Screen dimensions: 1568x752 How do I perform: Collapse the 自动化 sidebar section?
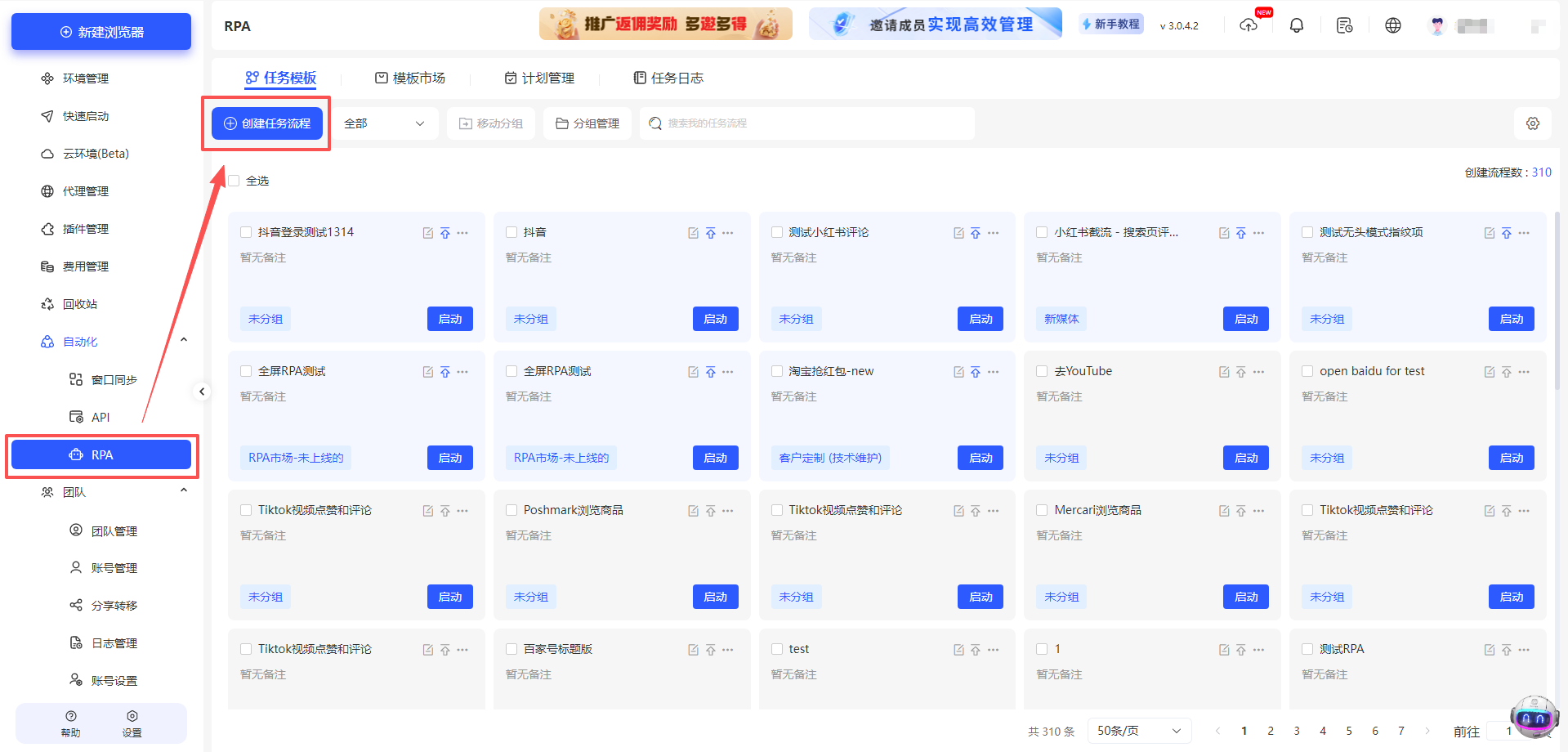click(x=184, y=339)
